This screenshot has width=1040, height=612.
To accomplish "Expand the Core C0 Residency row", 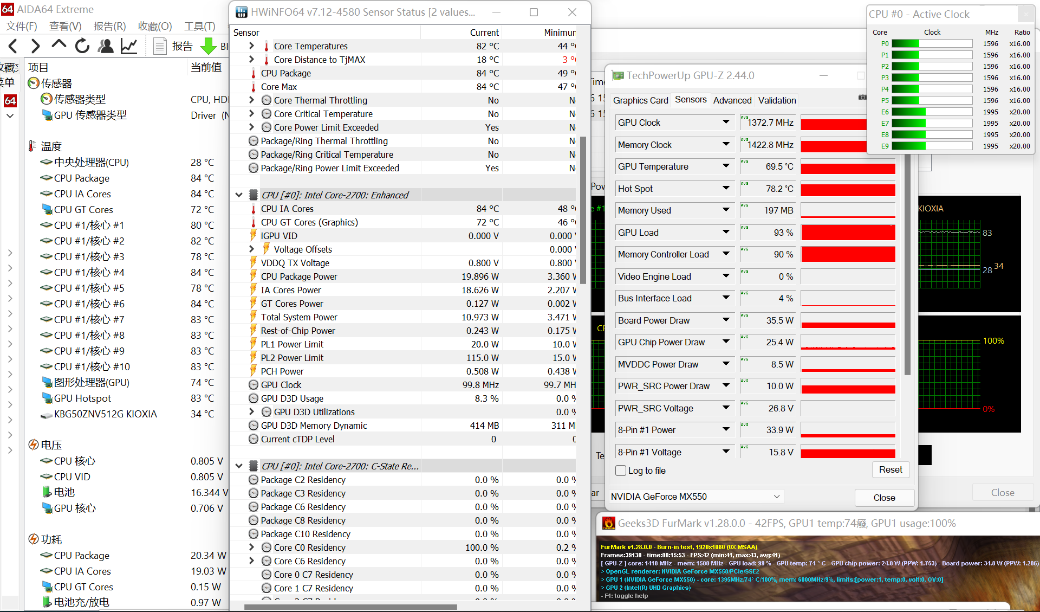I will (x=251, y=548).
